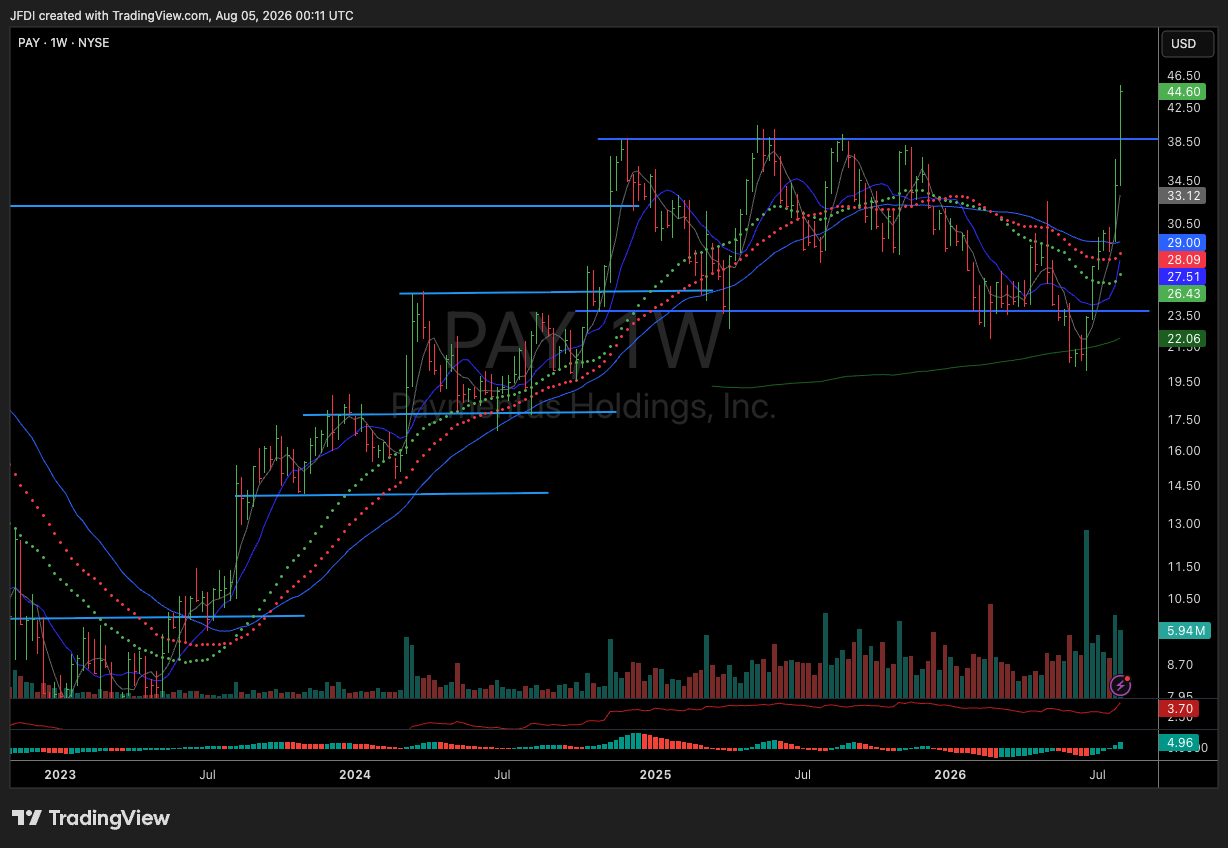Viewport: 1228px width, 848px height.
Task: Click the red 3.70 indicator value
Action: tap(1178, 708)
